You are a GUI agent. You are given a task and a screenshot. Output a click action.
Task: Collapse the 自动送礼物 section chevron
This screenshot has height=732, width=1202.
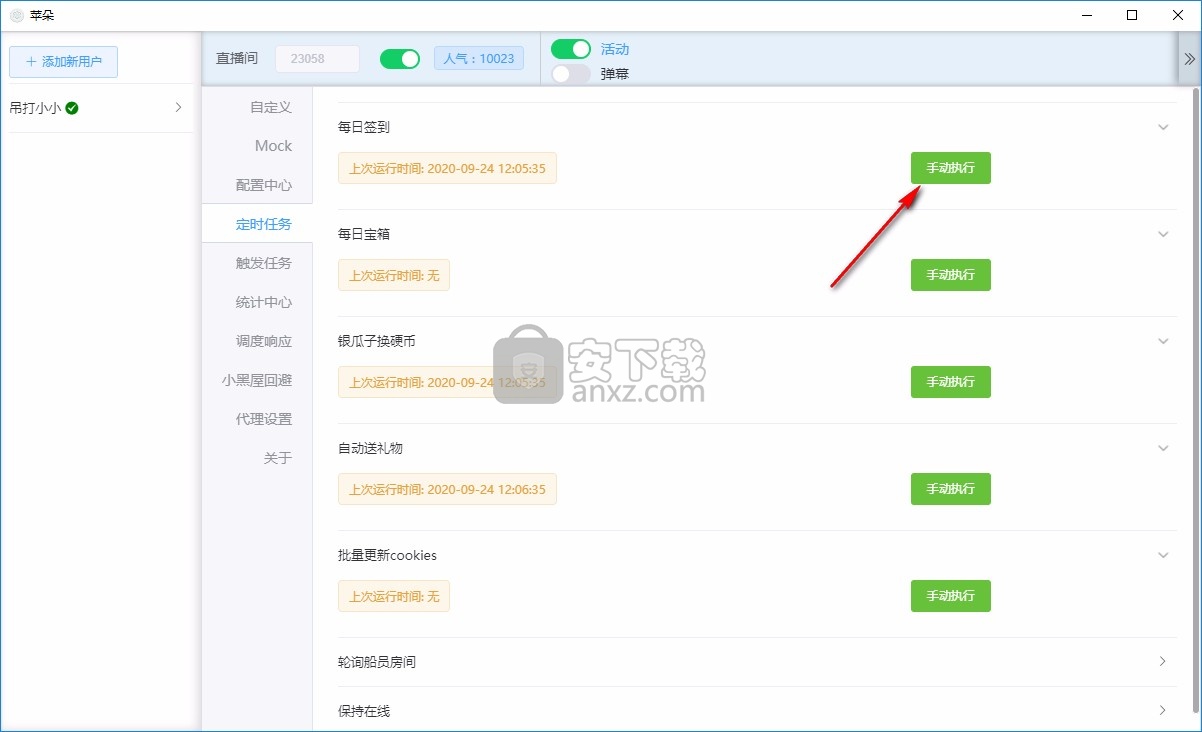tap(1163, 448)
